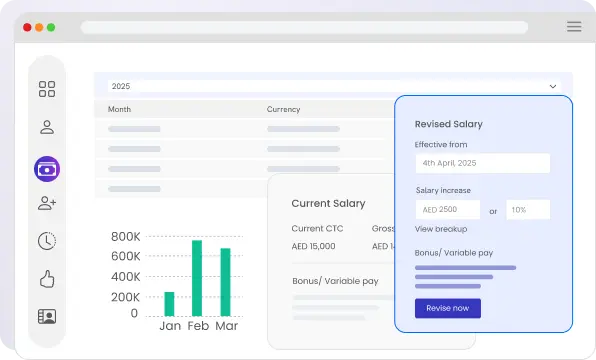
Task: Open the payroll money icon in sidebar
Action: pos(47,169)
